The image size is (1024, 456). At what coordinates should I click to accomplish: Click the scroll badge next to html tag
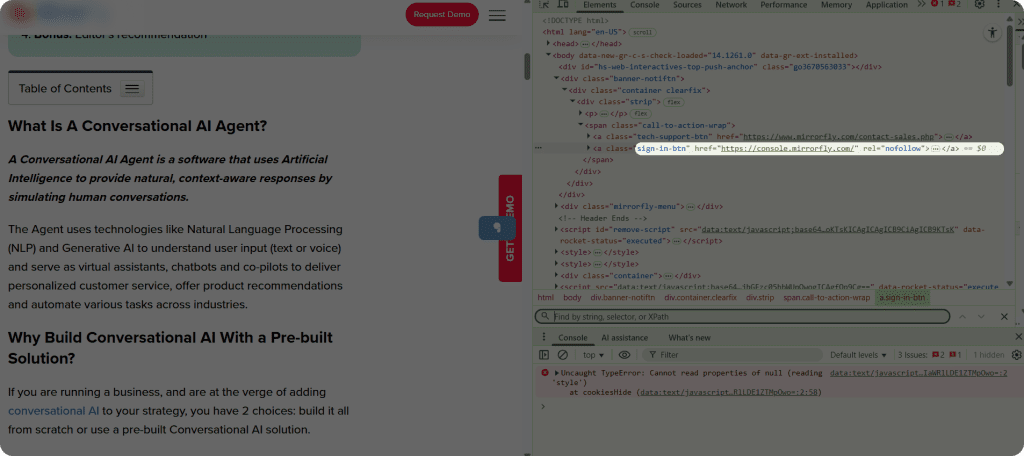643,32
